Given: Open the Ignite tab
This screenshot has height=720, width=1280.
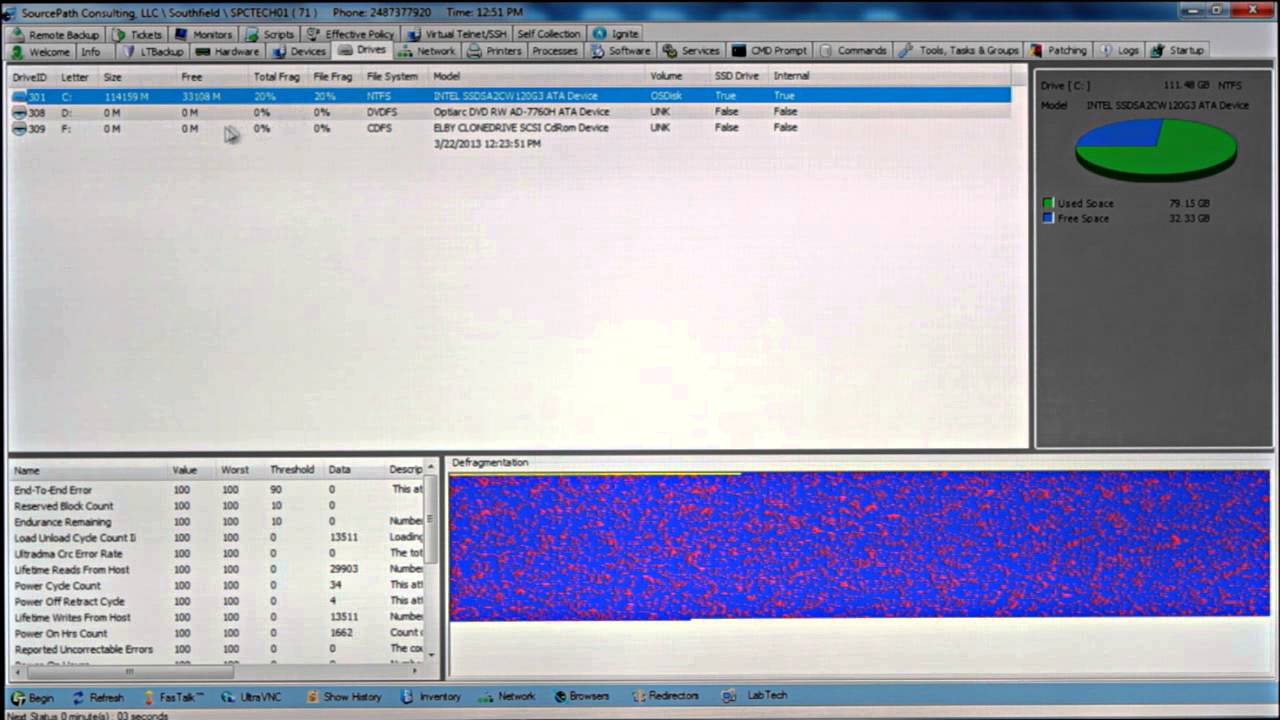Looking at the screenshot, I should point(616,34).
